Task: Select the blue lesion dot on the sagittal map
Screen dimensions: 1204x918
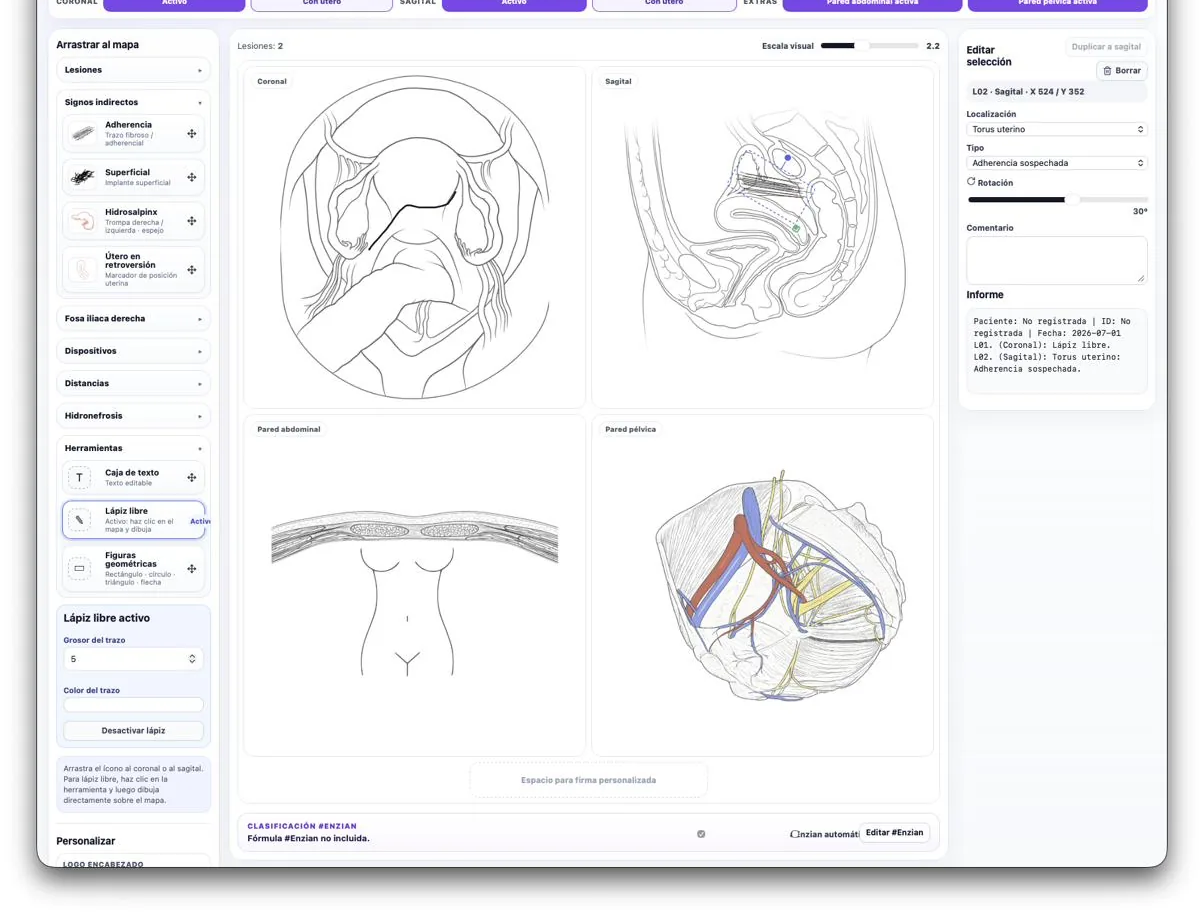Action: coord(787,158)
